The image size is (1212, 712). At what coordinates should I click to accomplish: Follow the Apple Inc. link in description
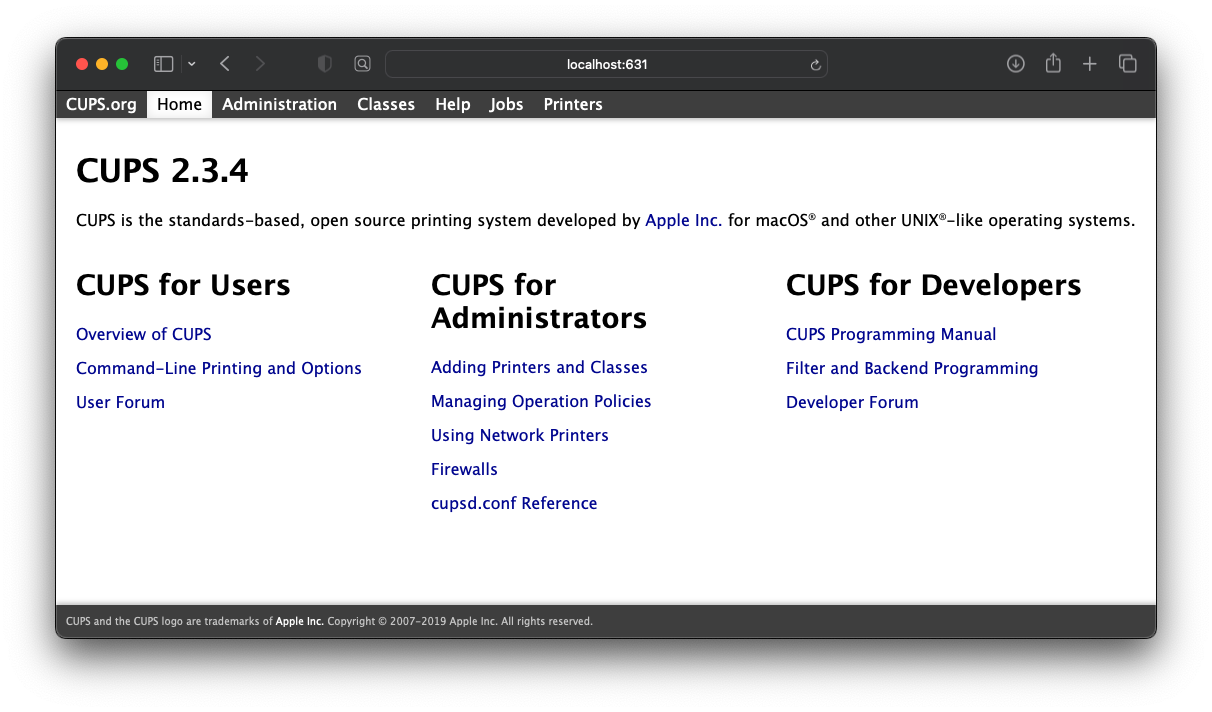tap(683, 220)
